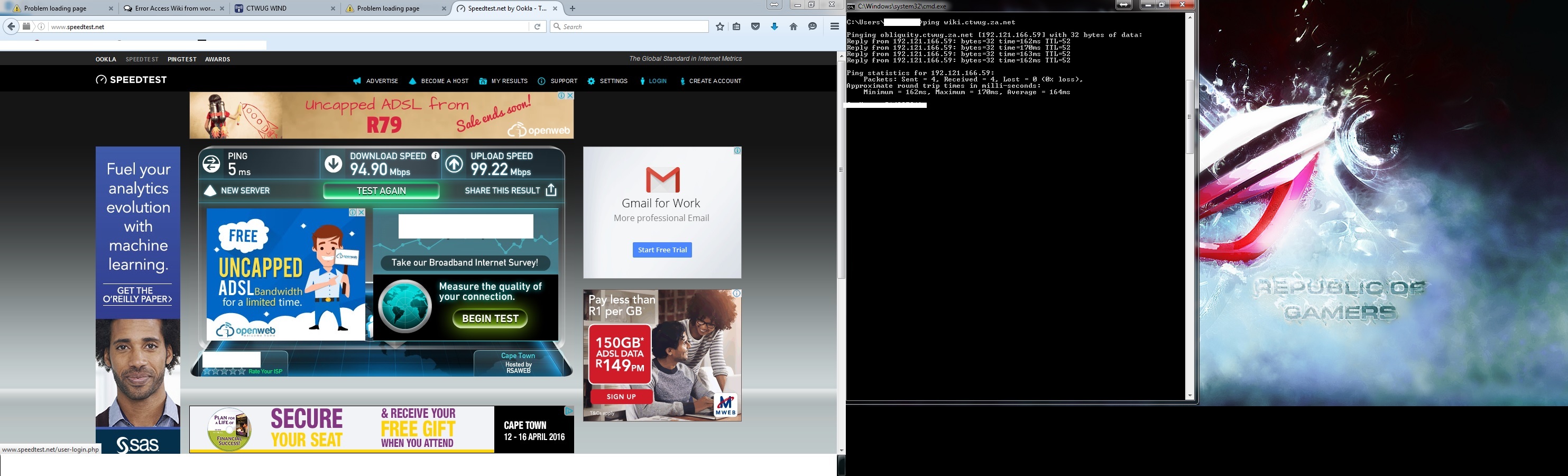Switch to the CTWUG WIND tab
The image size is (1568, 476).
[x=285, y=8]
